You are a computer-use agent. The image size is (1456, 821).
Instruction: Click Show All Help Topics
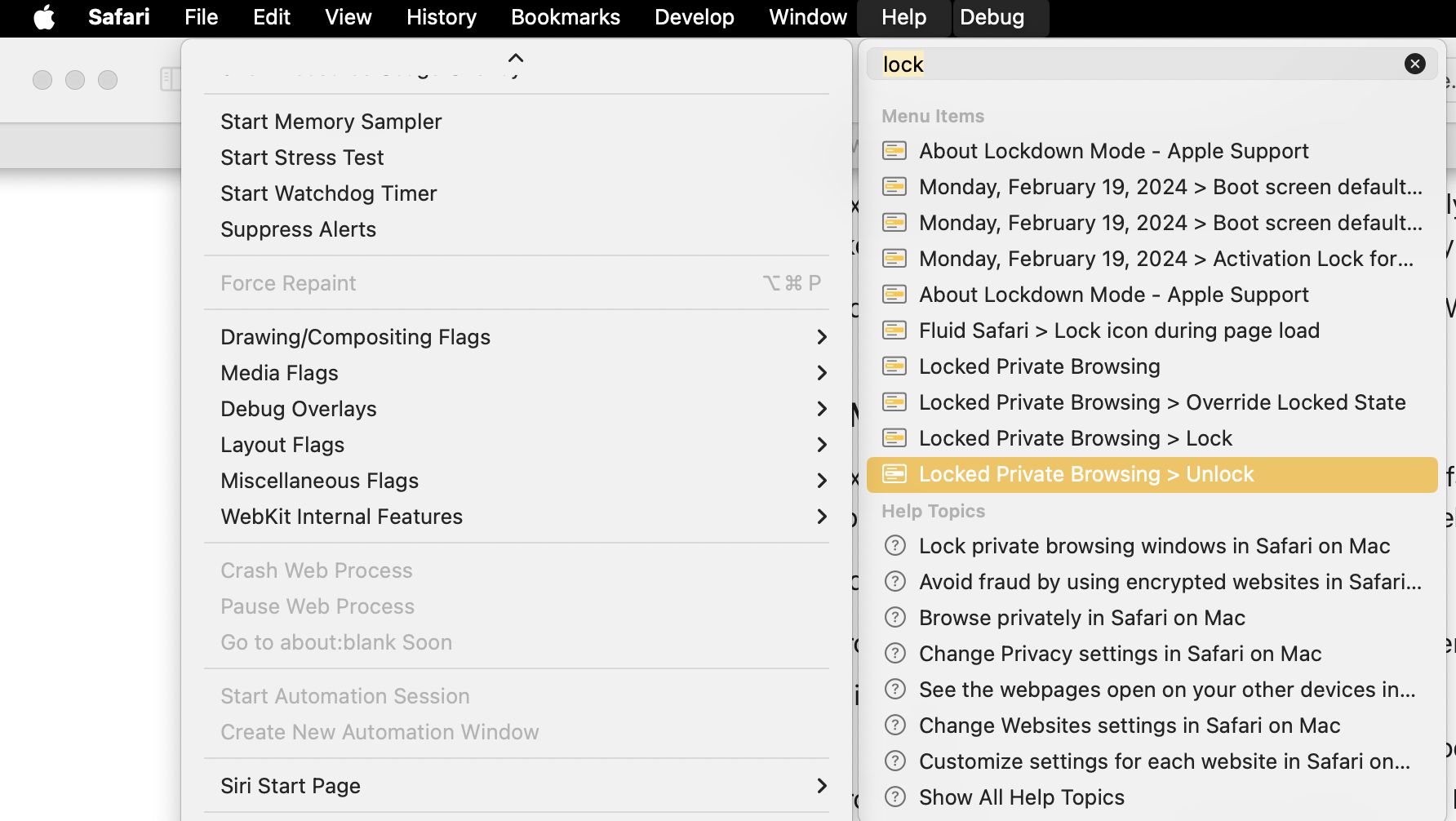1021,797
